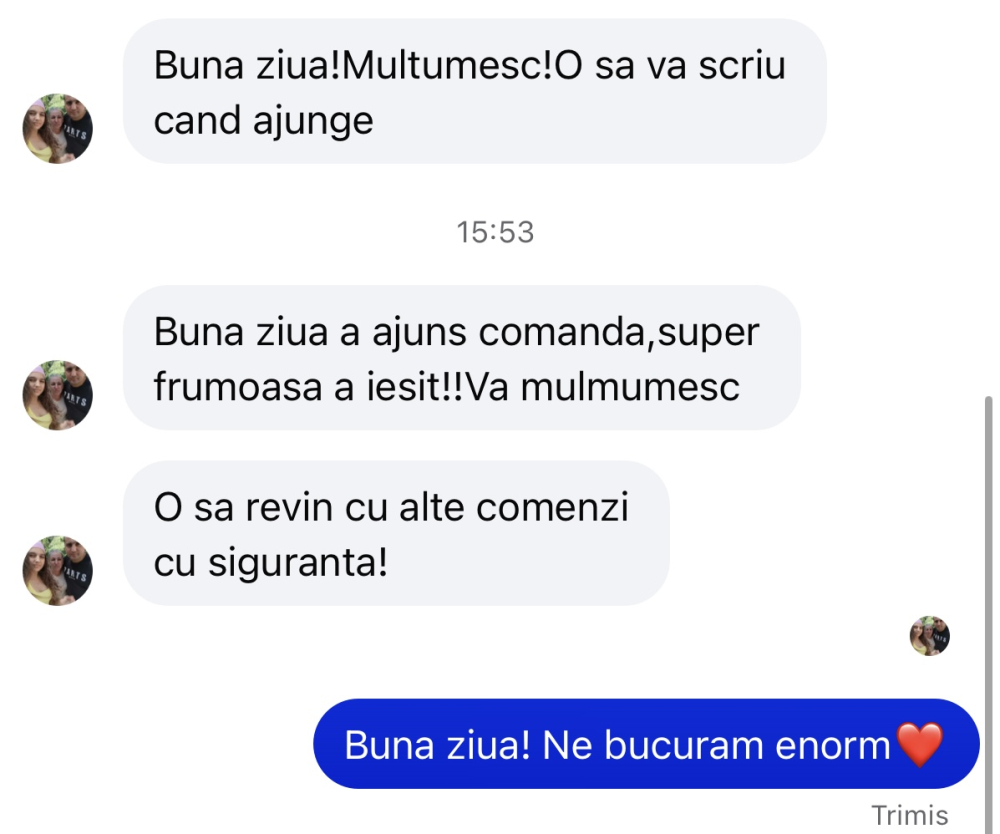Tap the "super frumoasa a iesit" message bubble
1000x834 pixels.
462,358
